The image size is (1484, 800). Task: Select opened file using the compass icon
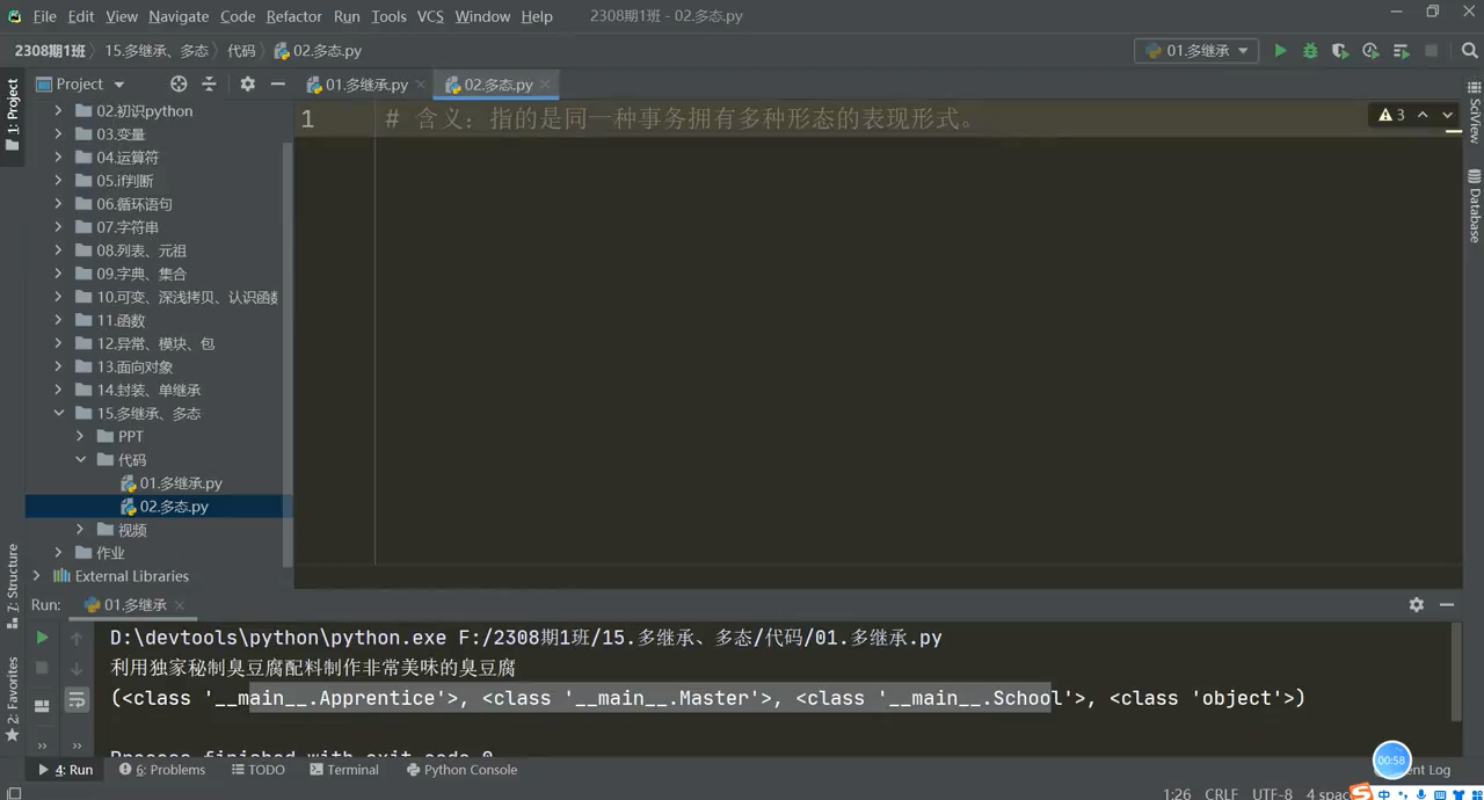178,83
